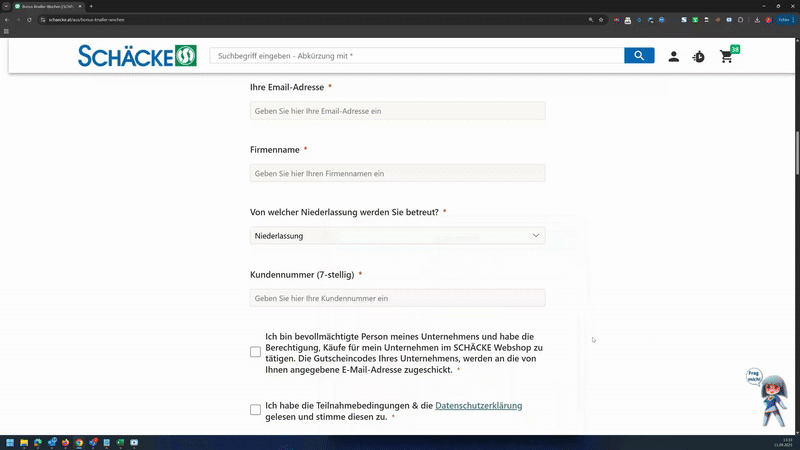Click the Niederlassung dropdown chevron arrow

536,236
